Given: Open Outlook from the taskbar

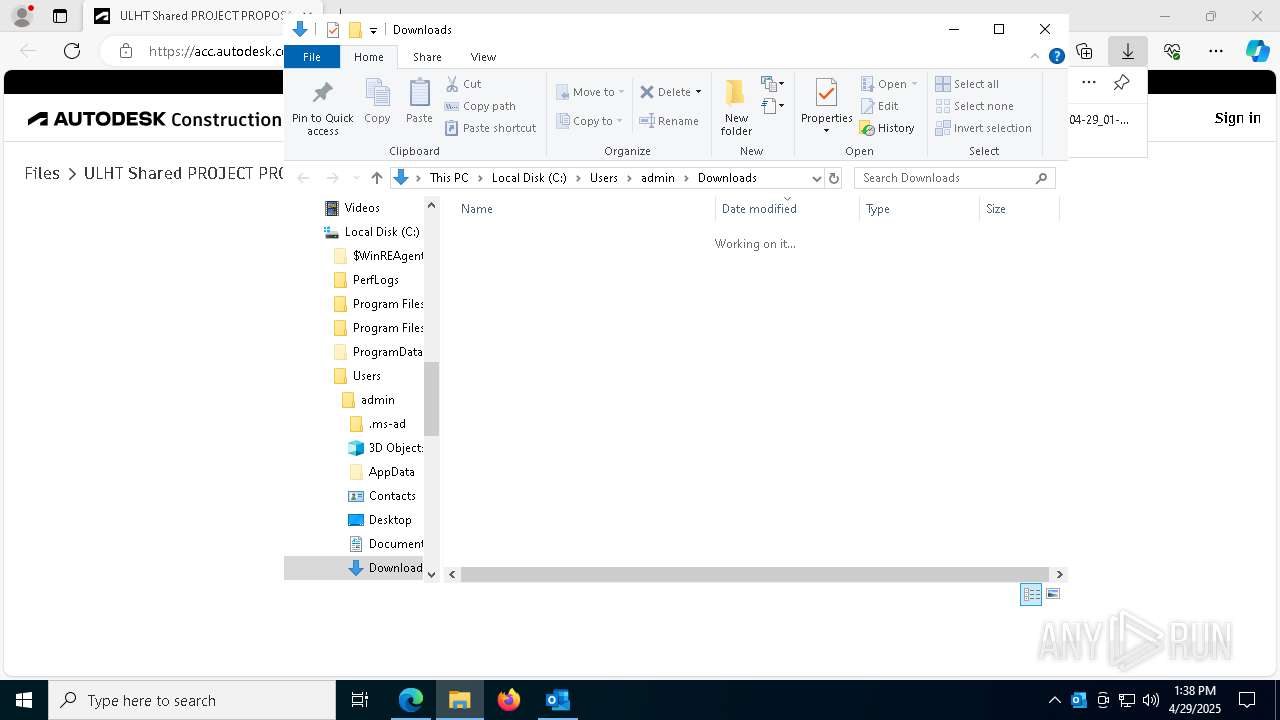Looking at the screenshot, I should point(557,700).
